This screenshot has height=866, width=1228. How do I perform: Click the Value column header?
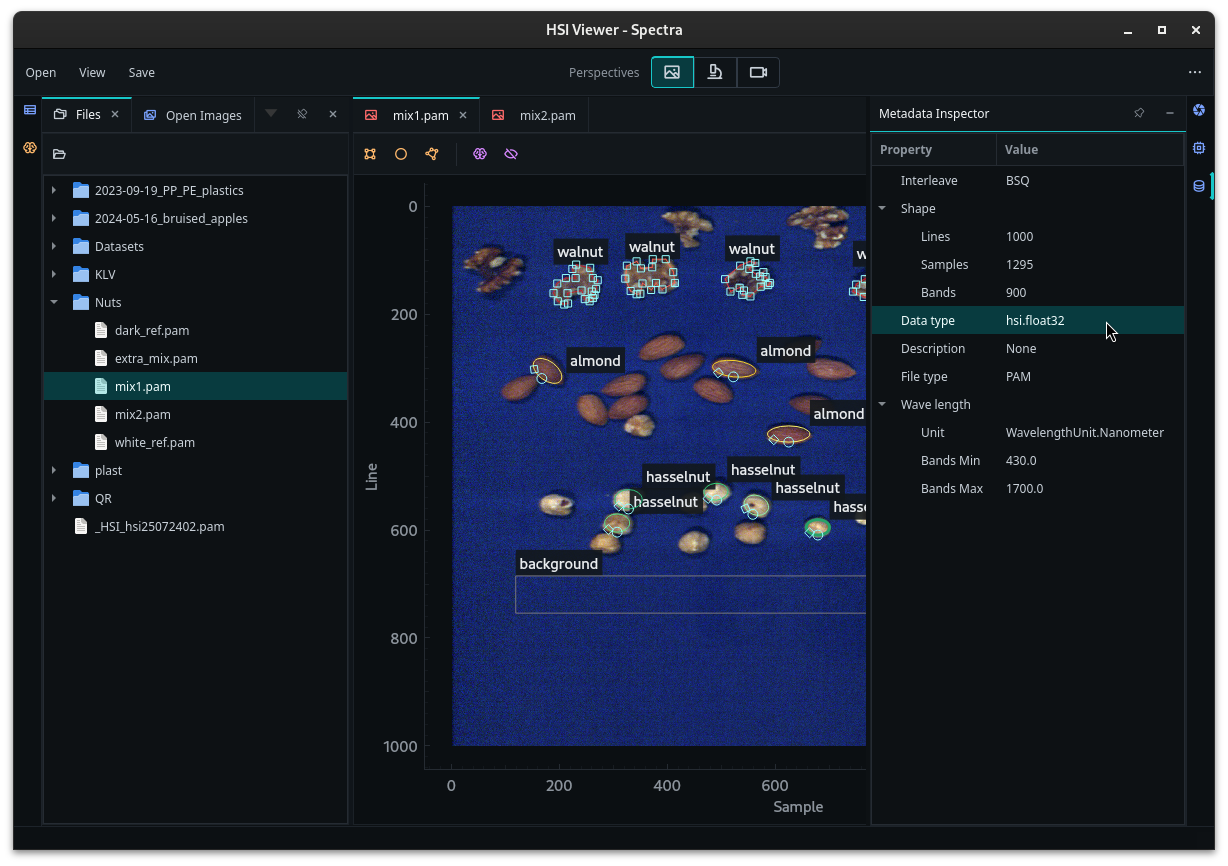[1090, 149]
